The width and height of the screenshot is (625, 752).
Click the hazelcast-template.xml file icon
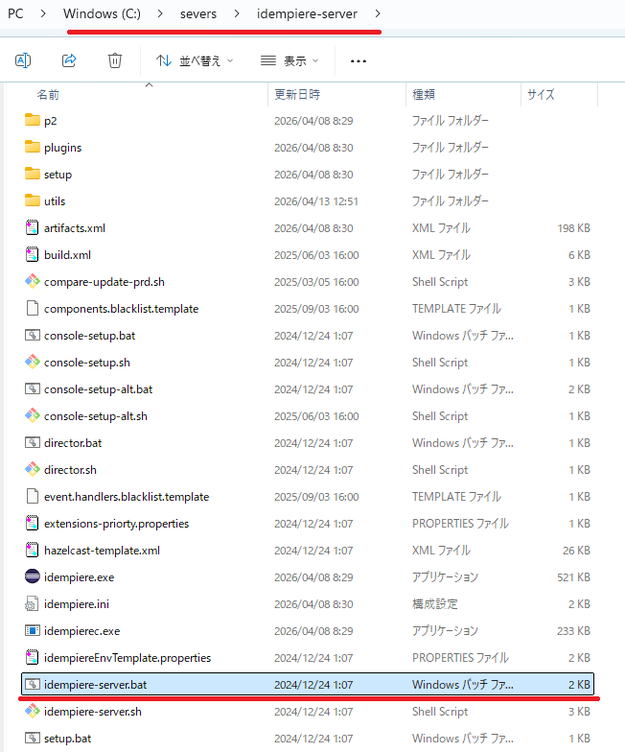tap(32, 550)
